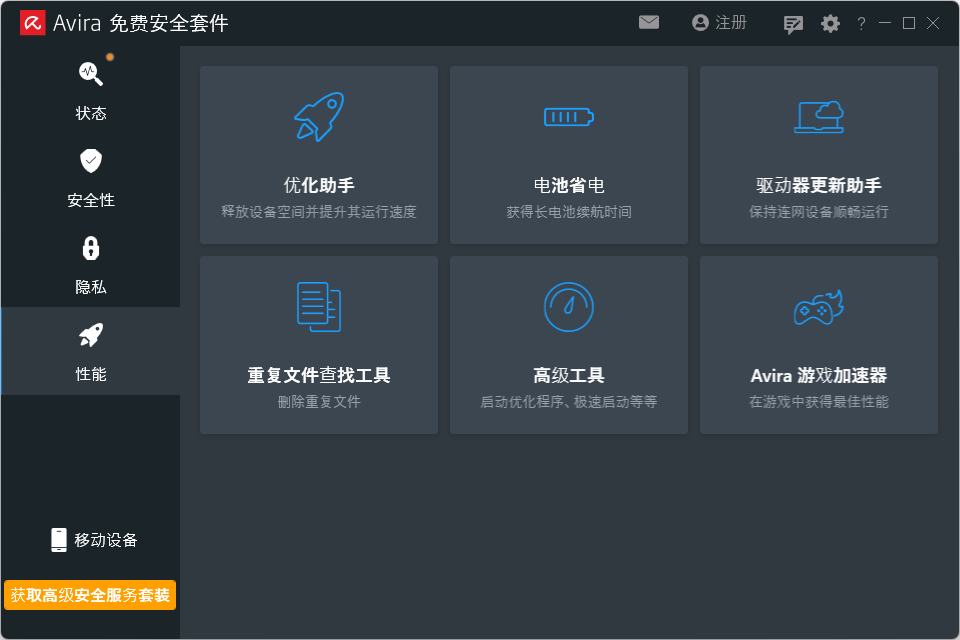Open the 电池省电 card title
Image resolution: width=960 pixels, height=640 pixels.
click(x=569, y=185)
